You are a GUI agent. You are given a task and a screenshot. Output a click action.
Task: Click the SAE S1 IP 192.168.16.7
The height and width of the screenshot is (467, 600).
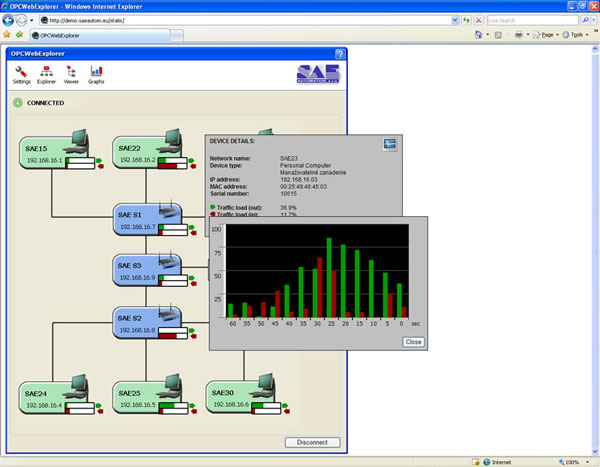point(138,227)
